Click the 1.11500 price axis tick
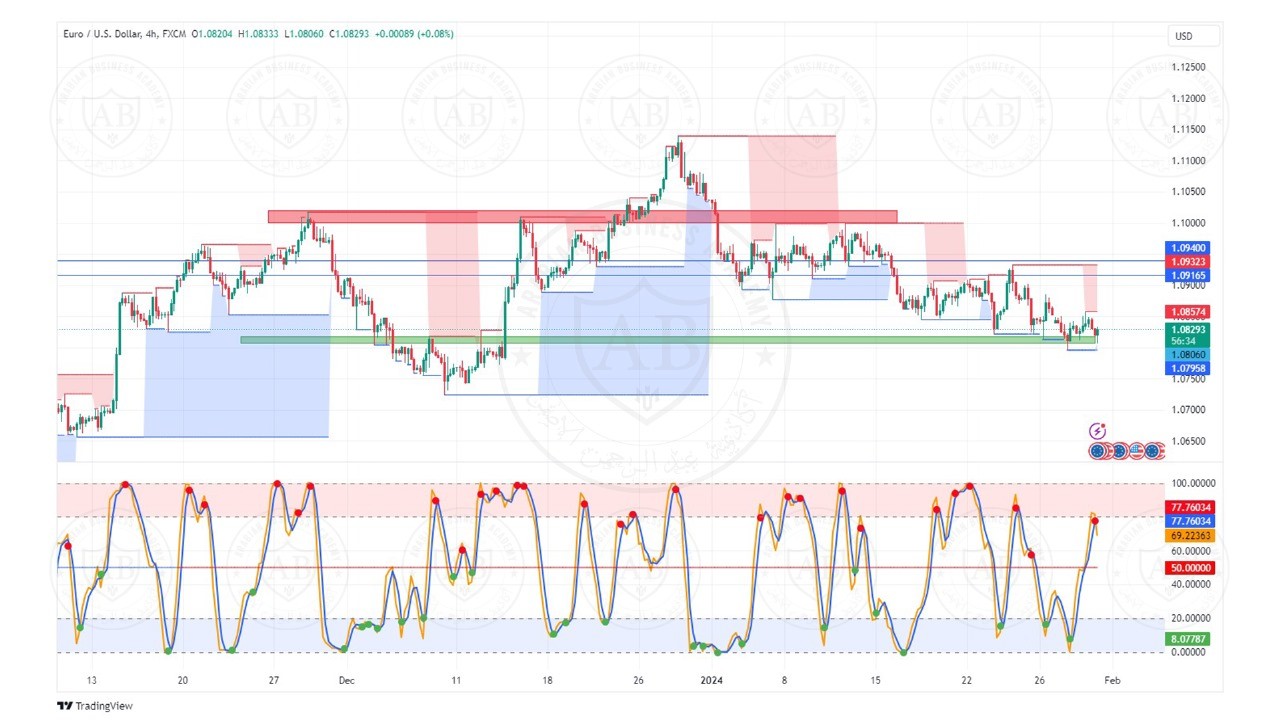Screen dimensions: 1280x720 [1188, 130]
